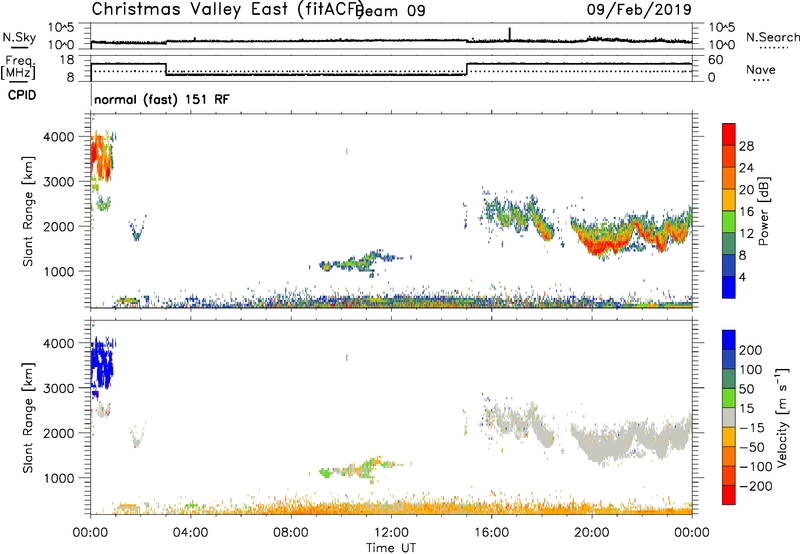Select the N.Search legend label
Viewport: 800px width, 554px height.
(773, 37)
